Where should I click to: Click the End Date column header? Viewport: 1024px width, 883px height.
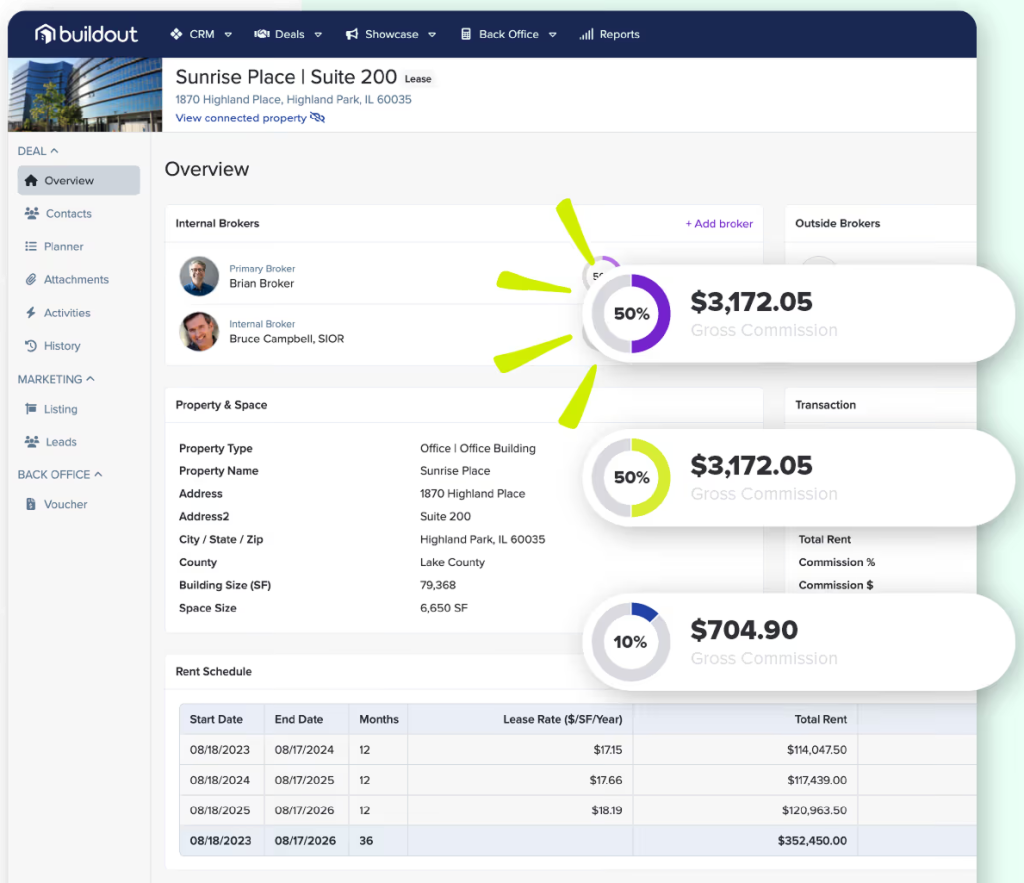click(x=298, y=719)
